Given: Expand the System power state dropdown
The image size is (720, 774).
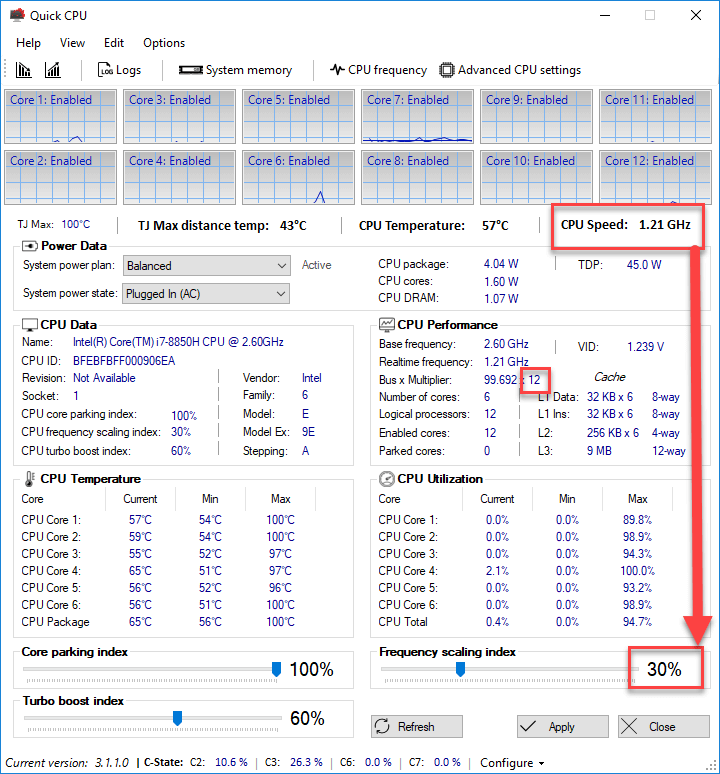Looking at the screenshot, I should coord(206,294).
